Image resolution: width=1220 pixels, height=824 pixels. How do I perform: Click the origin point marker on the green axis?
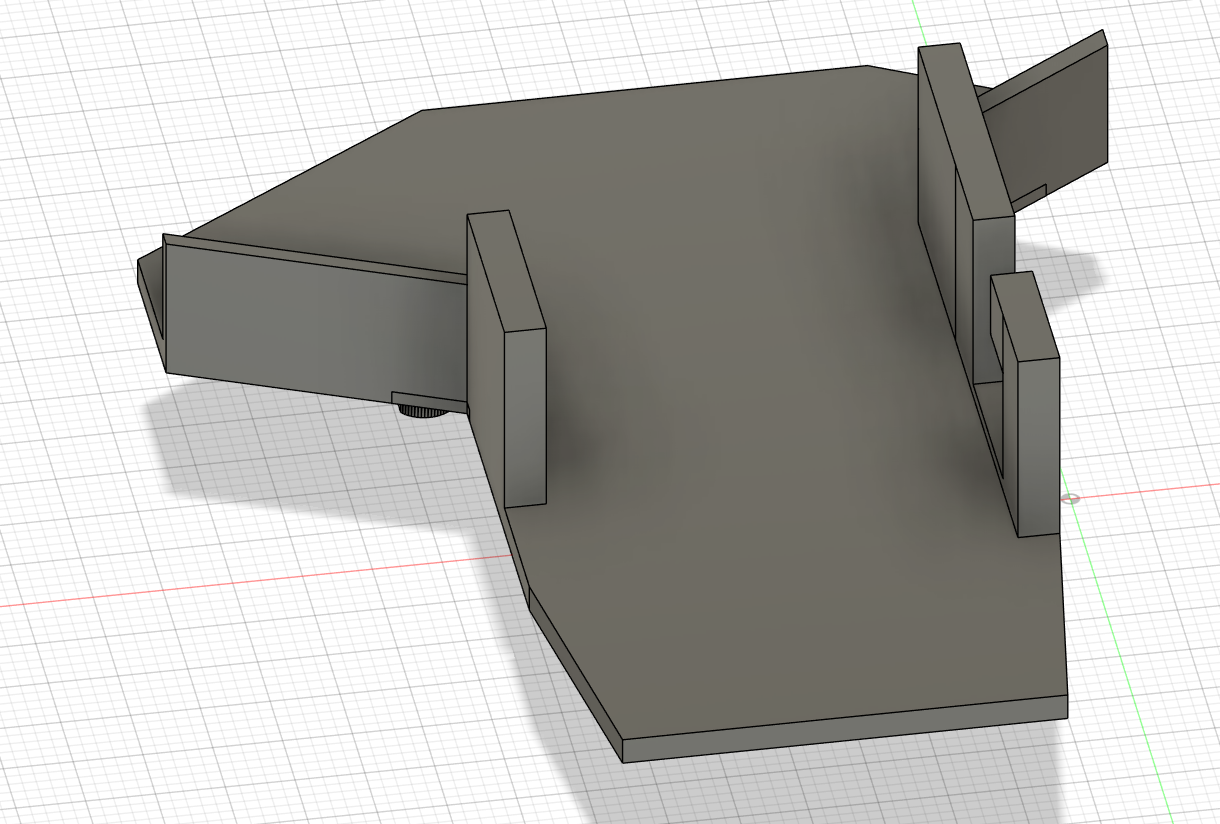[x=1070, y=497]
